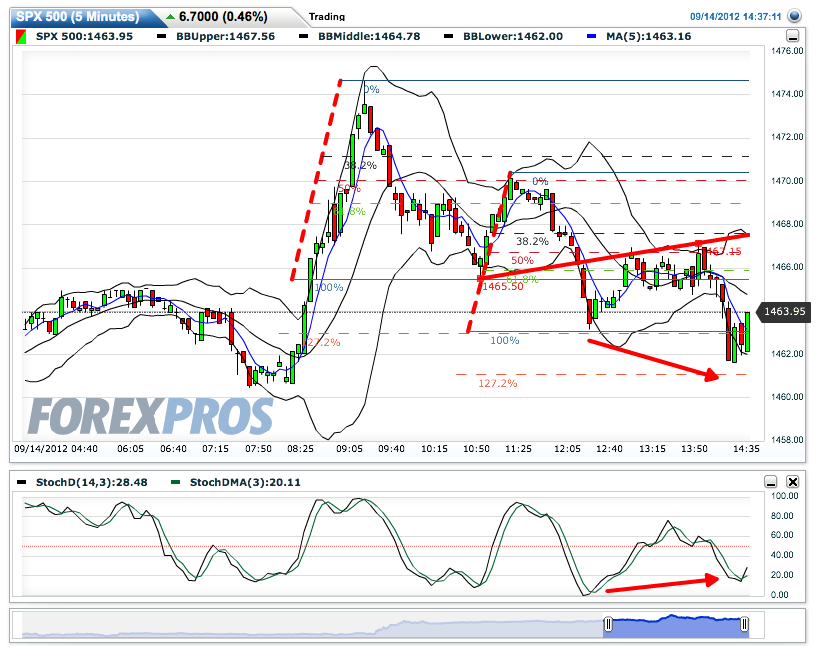Click the 1460.00 price axis label

(787, 397)
